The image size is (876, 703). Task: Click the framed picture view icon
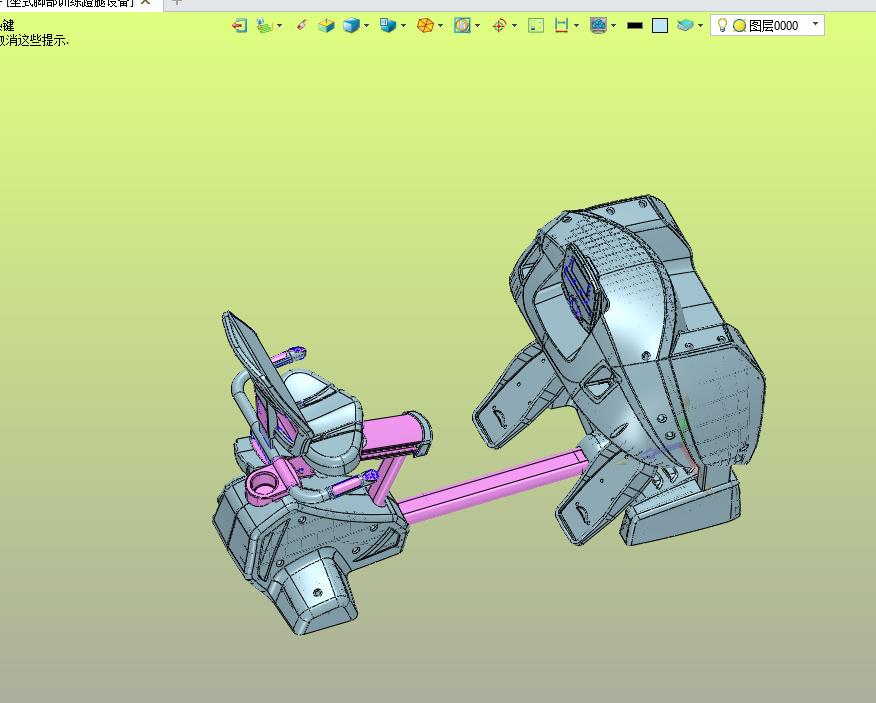[462, 25]
